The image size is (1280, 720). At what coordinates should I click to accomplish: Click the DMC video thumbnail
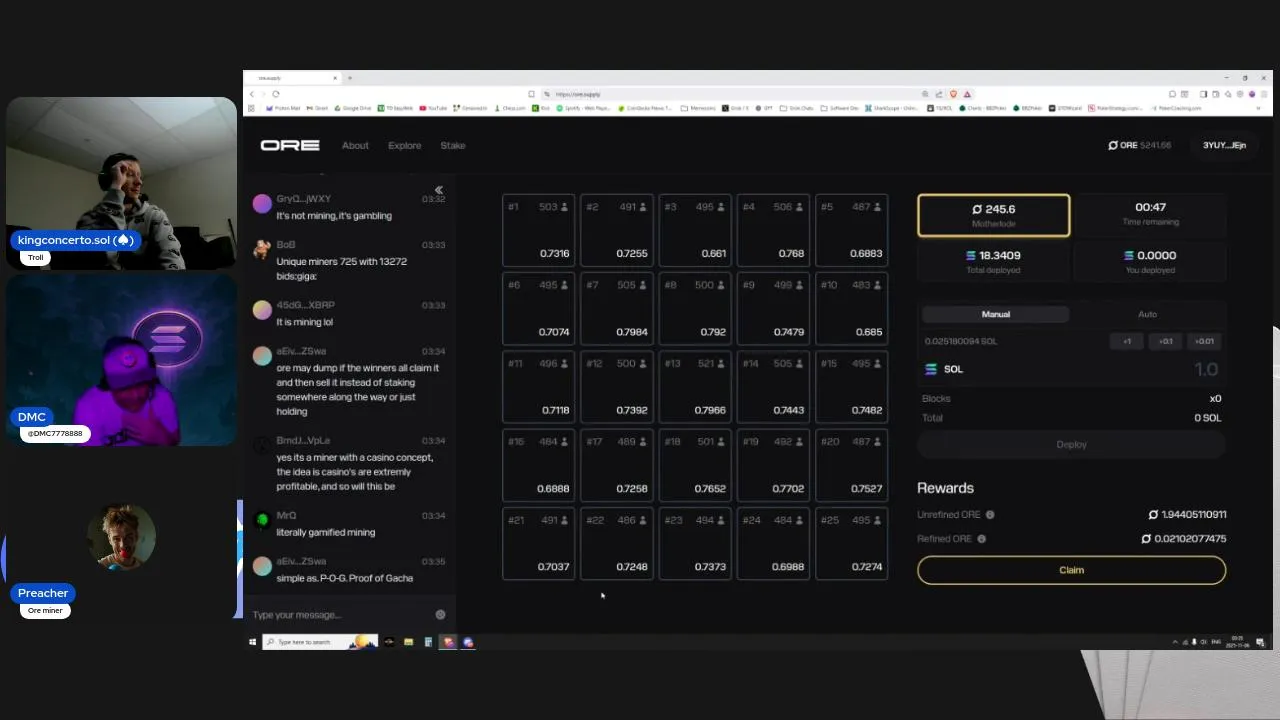(x=122, y=360)
